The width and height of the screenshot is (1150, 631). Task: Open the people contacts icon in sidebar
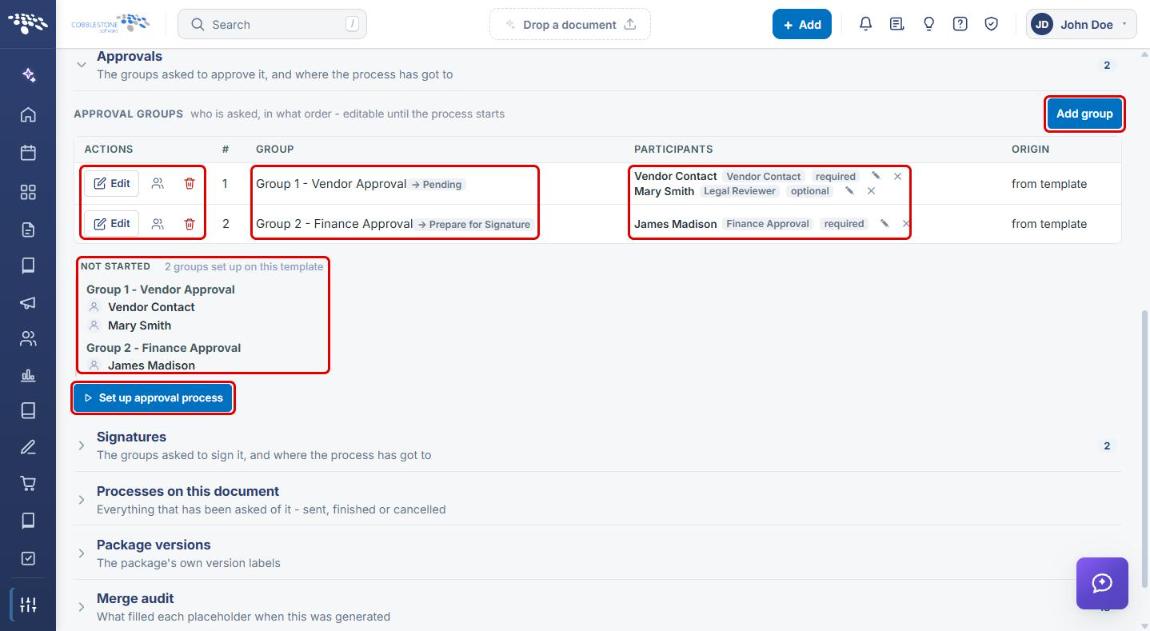click(28, 338)
